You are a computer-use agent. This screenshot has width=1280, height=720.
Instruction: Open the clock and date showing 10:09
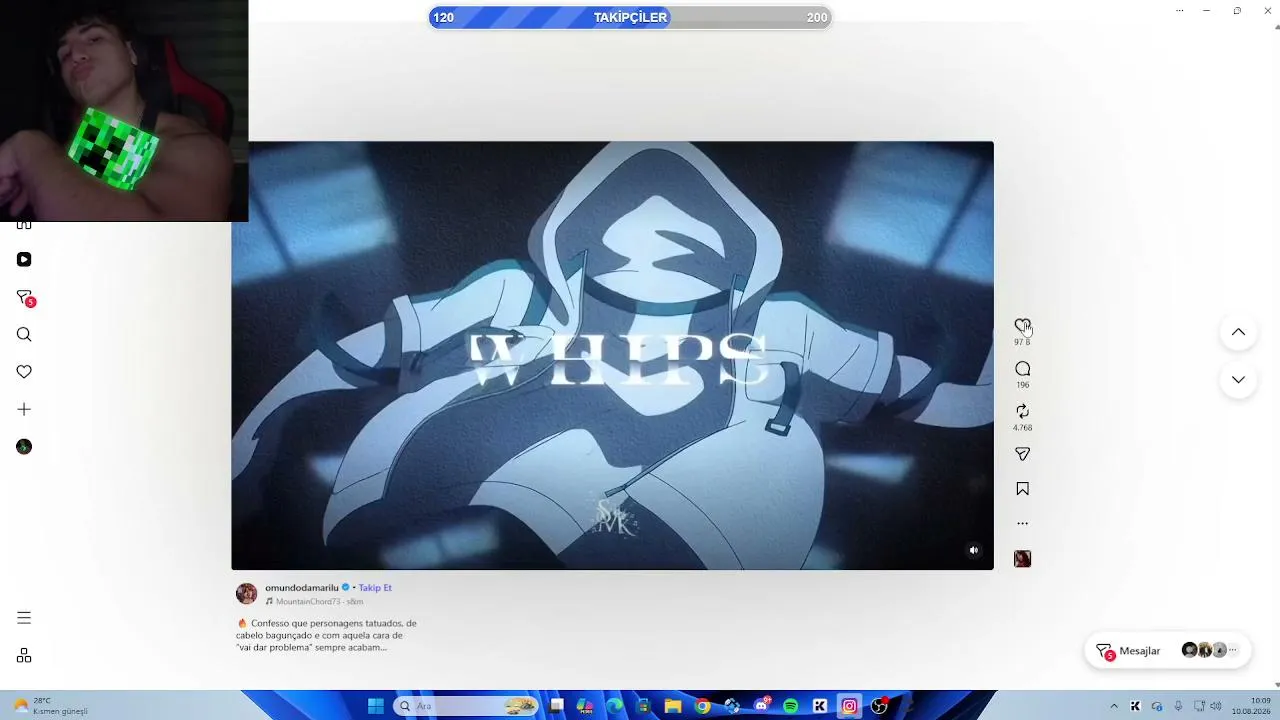point(1251,706)
